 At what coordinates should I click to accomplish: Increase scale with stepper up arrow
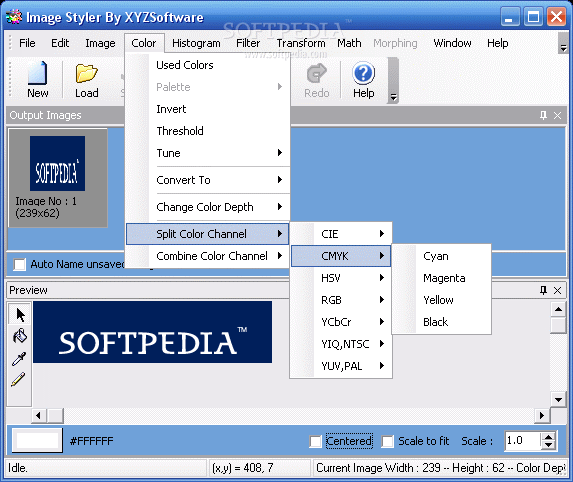tap(548, 437)
